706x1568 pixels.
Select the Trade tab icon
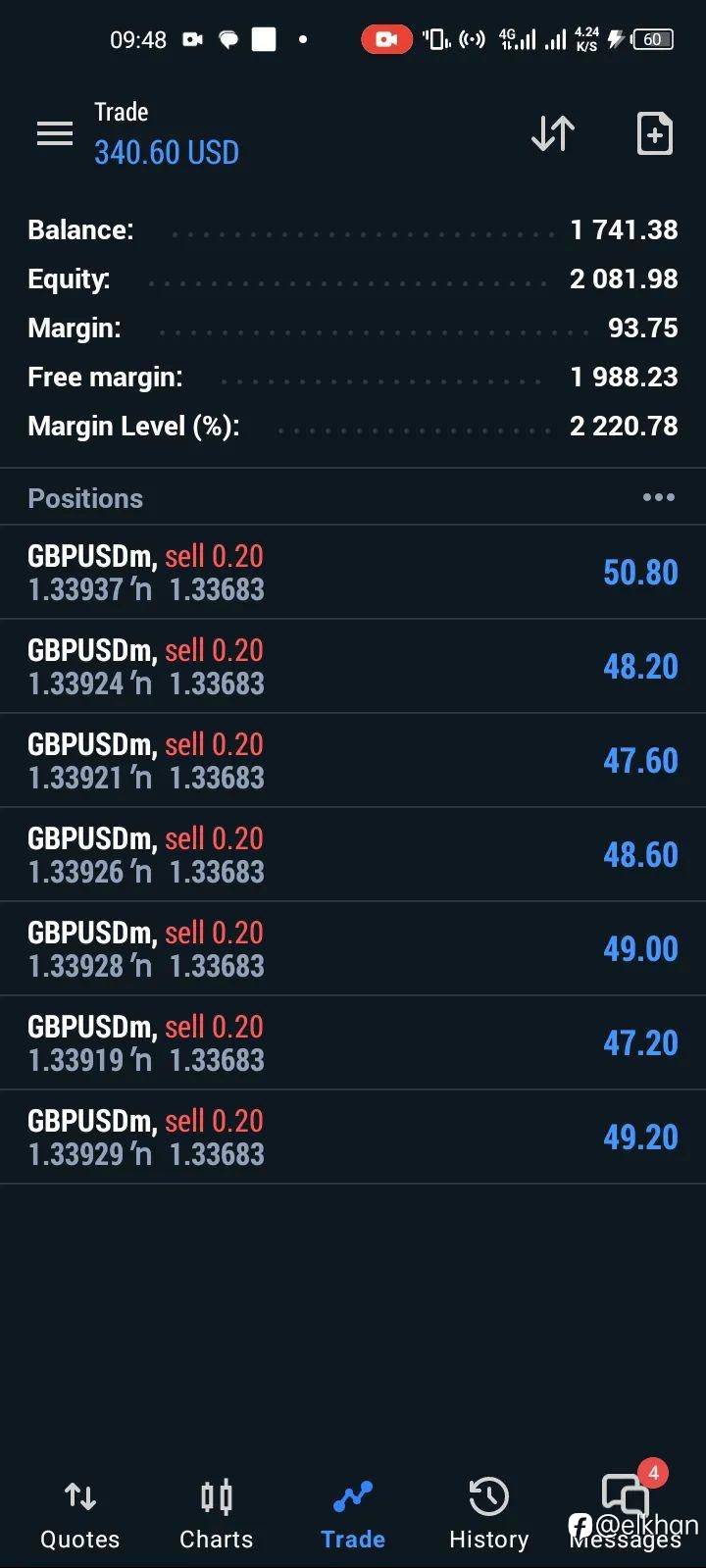[353, 1498]
